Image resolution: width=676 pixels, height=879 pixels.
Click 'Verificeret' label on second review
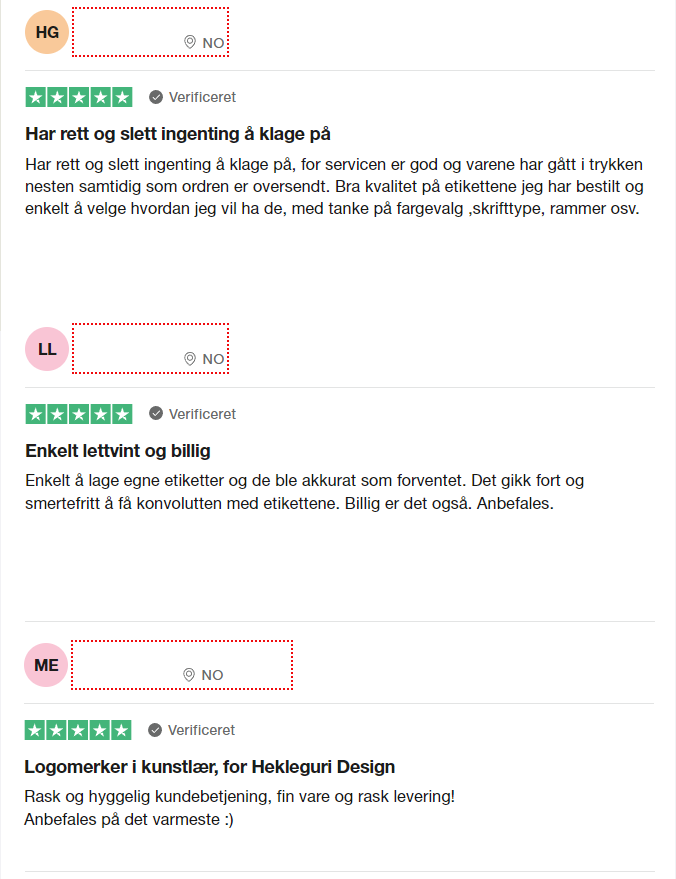coord(202,414)
